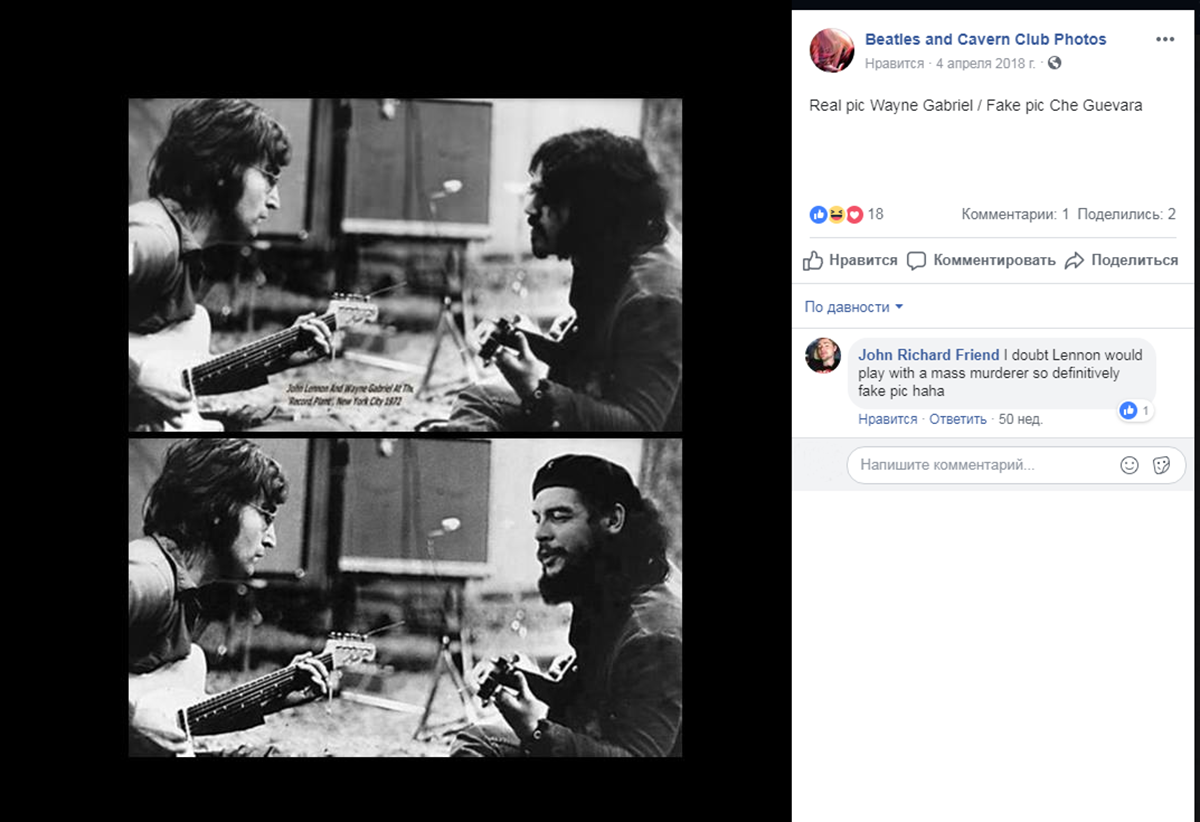Open Beatles and Cavern Club Photos page

(x=985, y=39)
